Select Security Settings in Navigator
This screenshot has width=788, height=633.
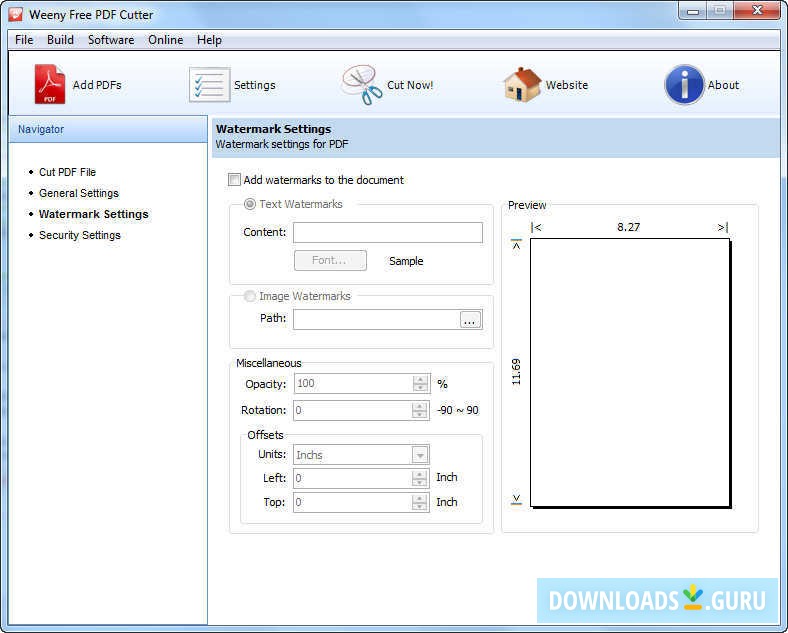click(x=80, y=235)
